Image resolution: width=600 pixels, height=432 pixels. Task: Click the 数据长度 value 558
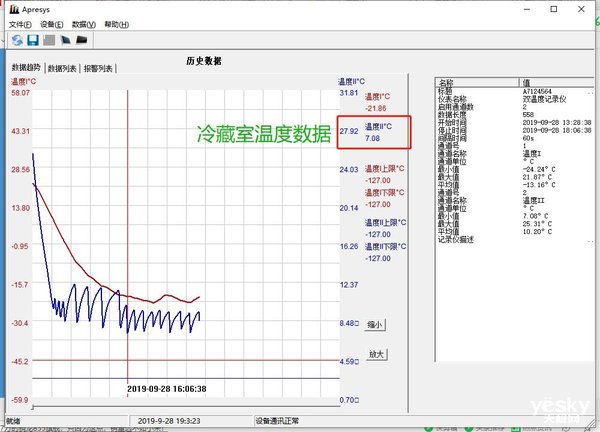coord(528,114)
